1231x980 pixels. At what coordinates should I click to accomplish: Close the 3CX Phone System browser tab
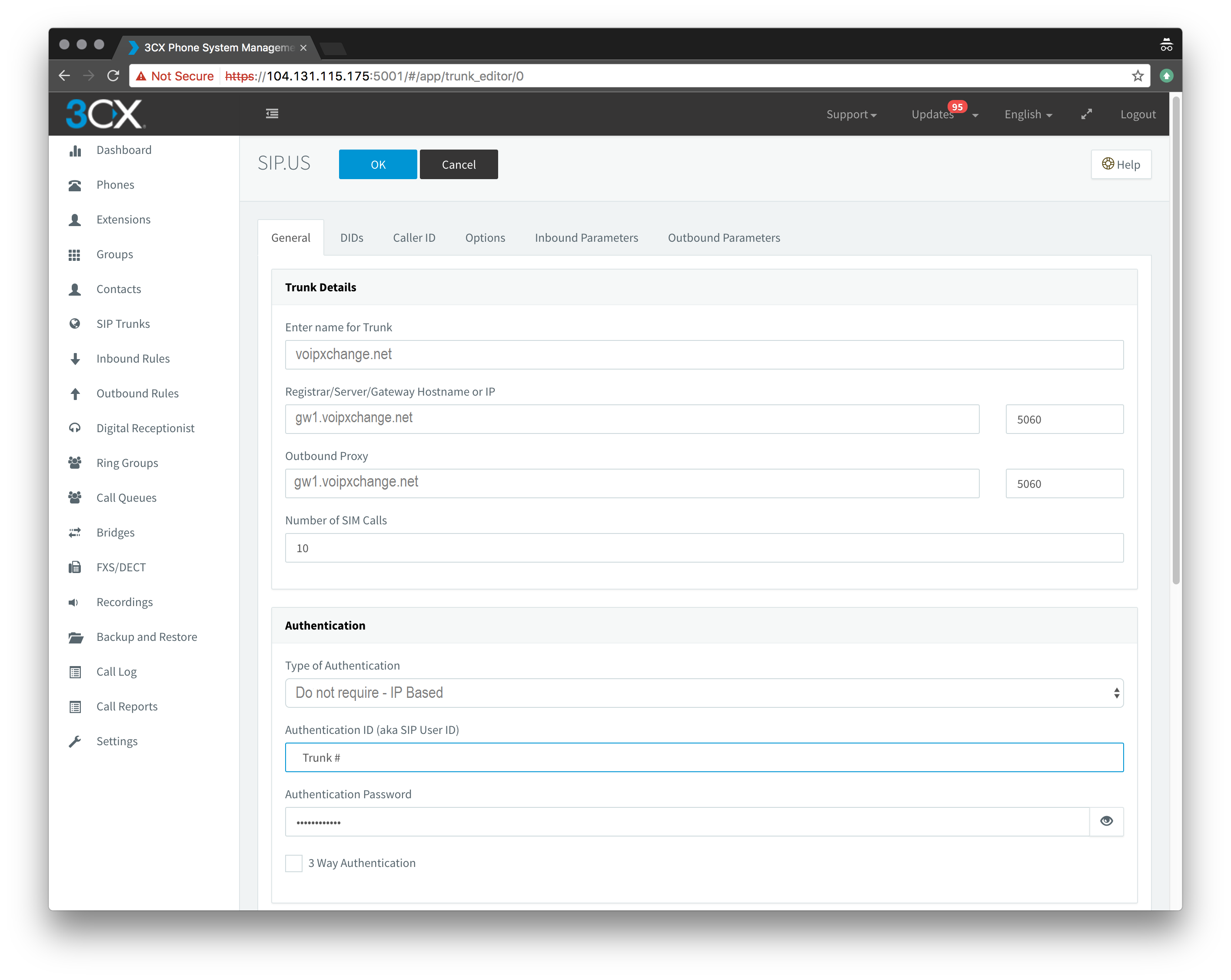pos(304,48)
